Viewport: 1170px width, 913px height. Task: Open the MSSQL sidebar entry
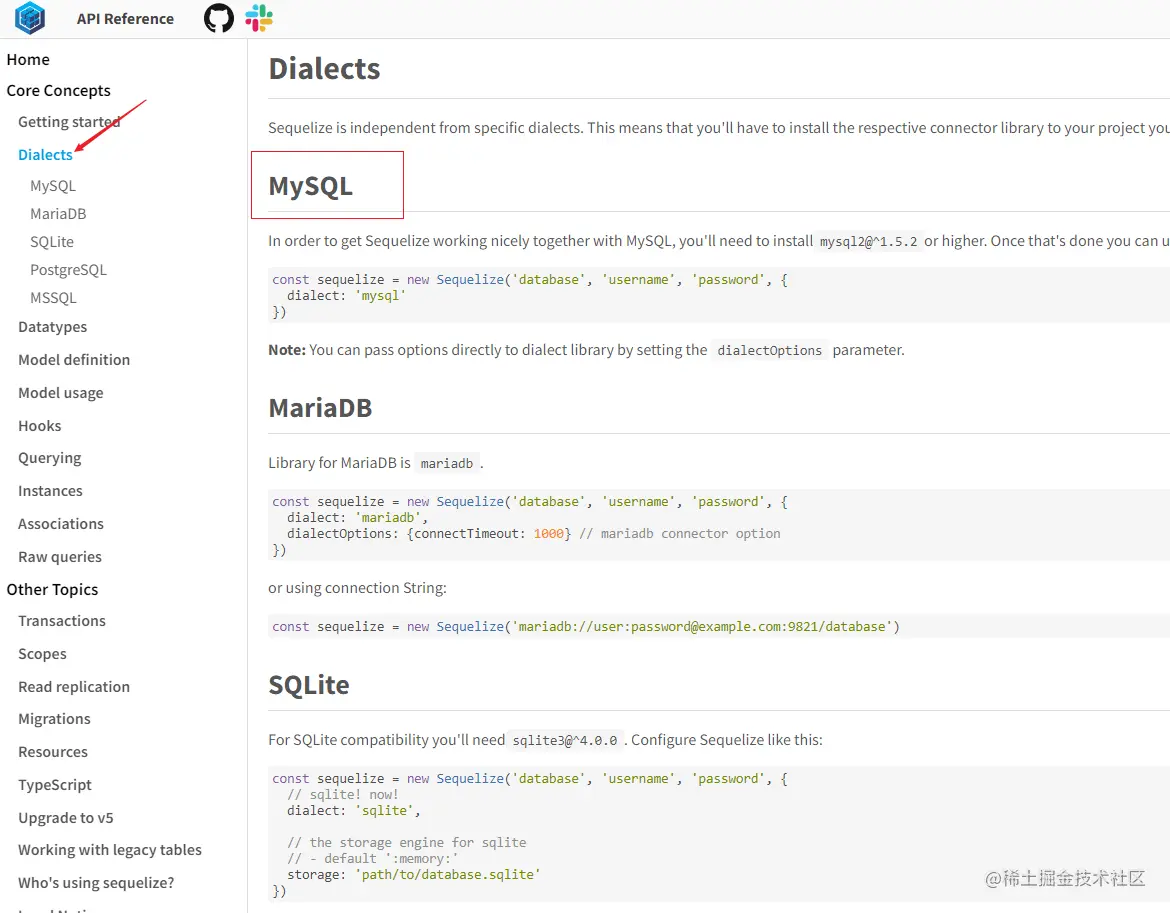(x=53, y=298)
